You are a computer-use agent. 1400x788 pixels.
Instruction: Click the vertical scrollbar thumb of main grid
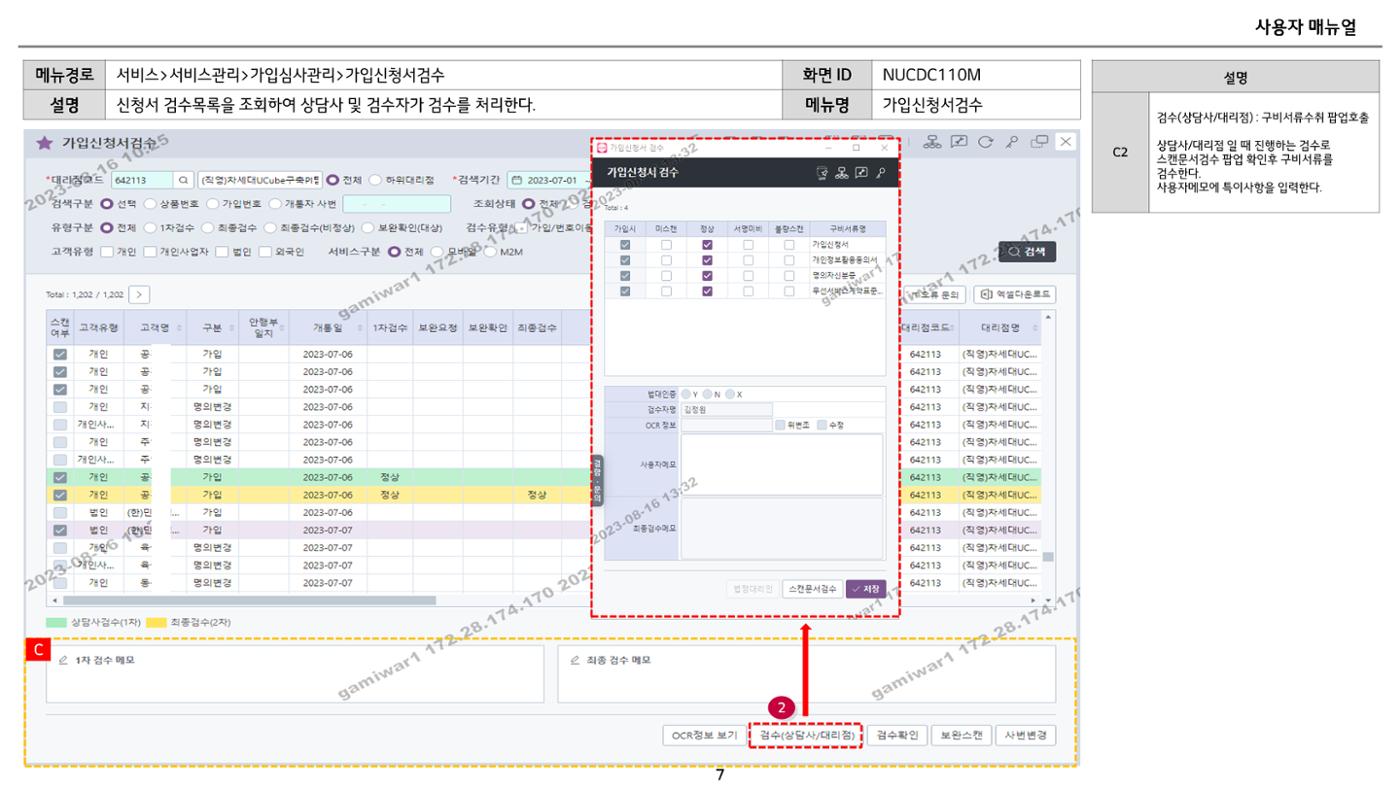coord(1048,557)
